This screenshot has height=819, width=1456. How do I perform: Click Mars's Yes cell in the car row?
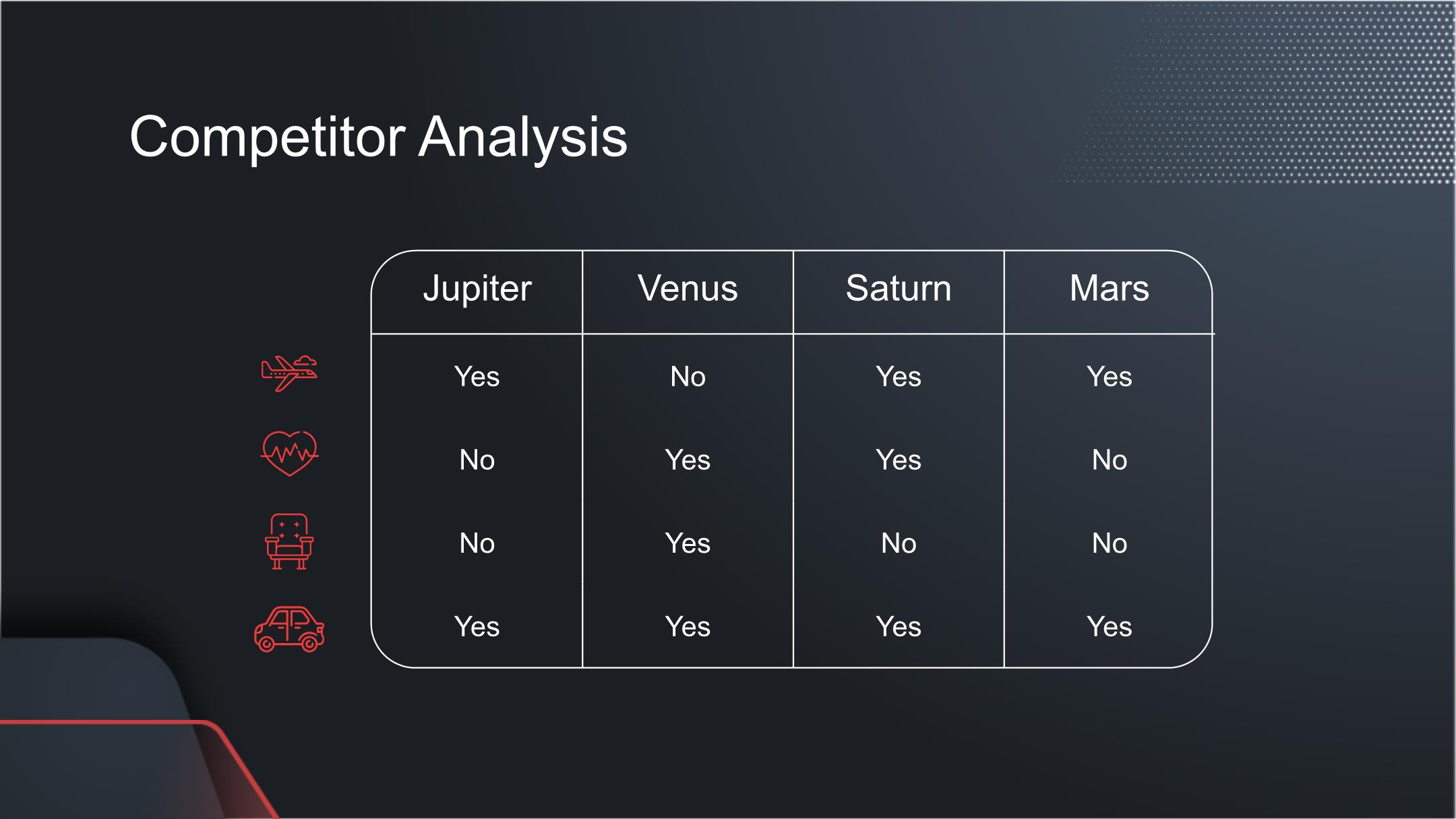1109,626
